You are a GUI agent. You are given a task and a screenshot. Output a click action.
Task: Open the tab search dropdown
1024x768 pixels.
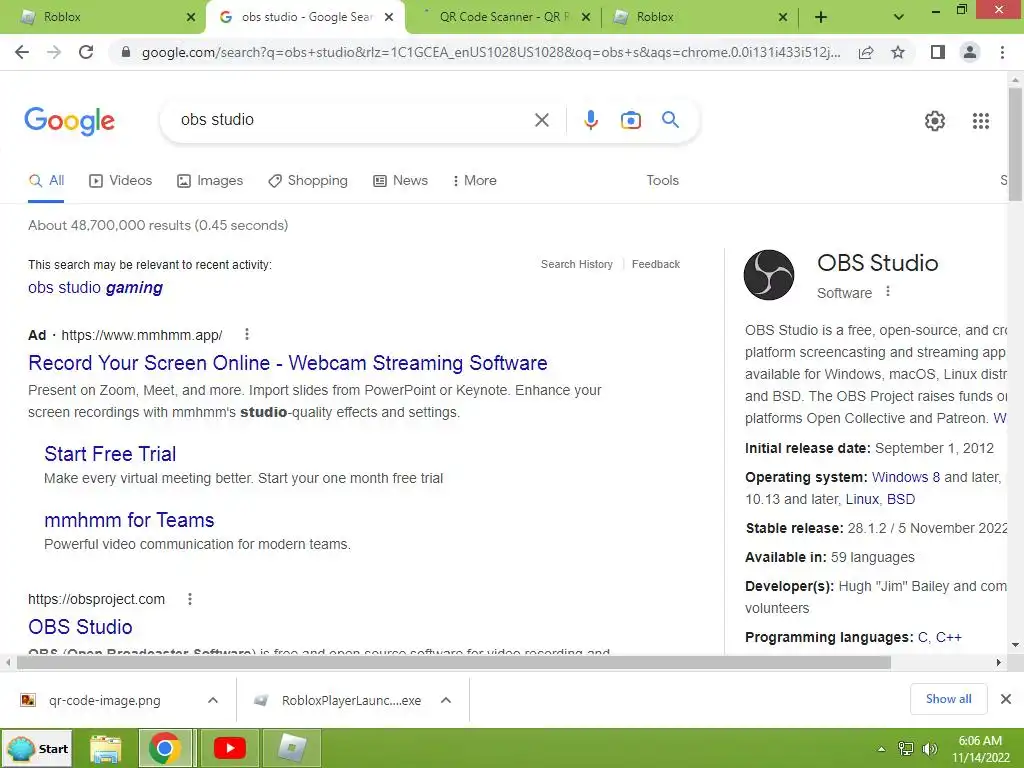click(899, 18)
